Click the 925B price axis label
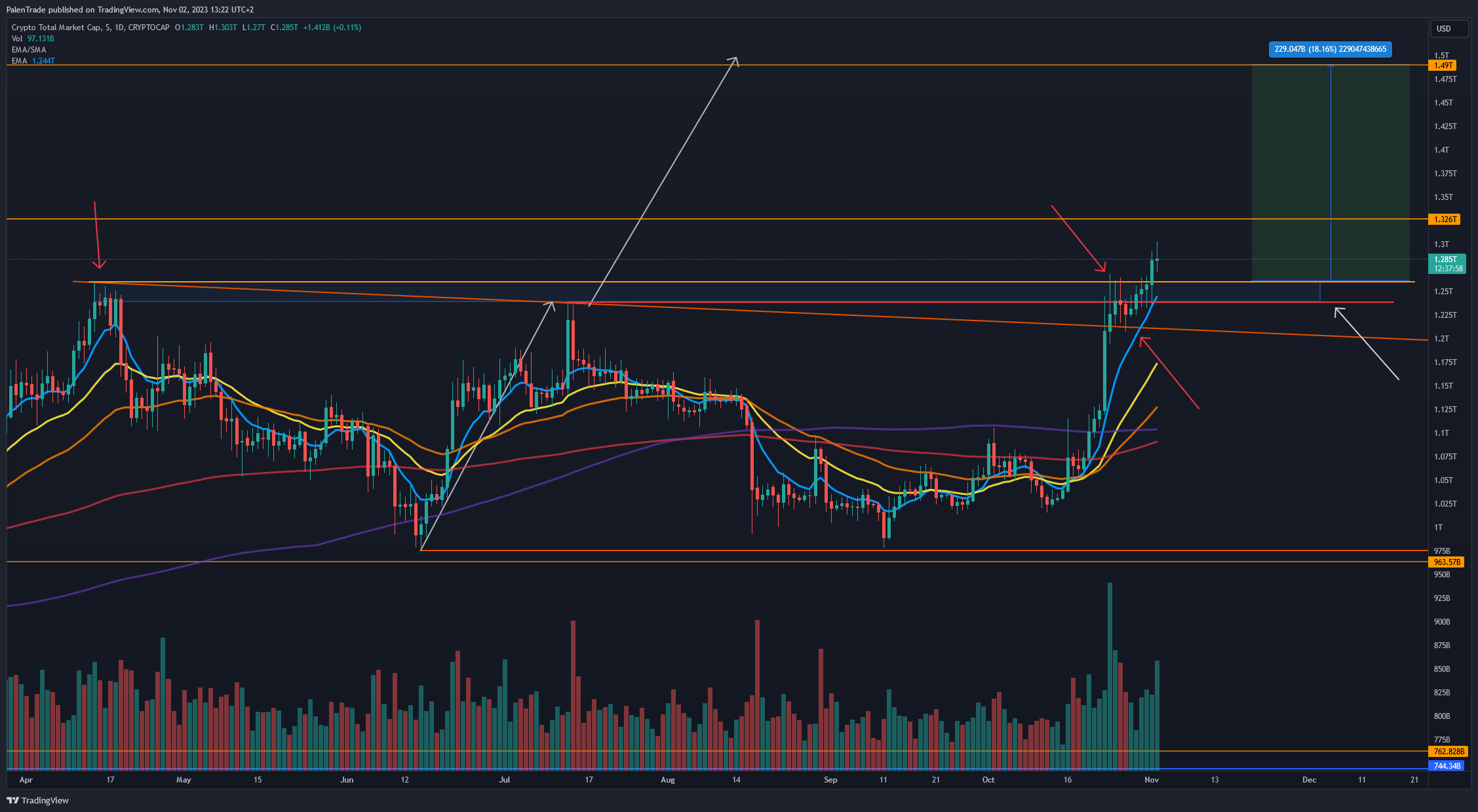This screenshot has width=1478, height=812. 1442,598
